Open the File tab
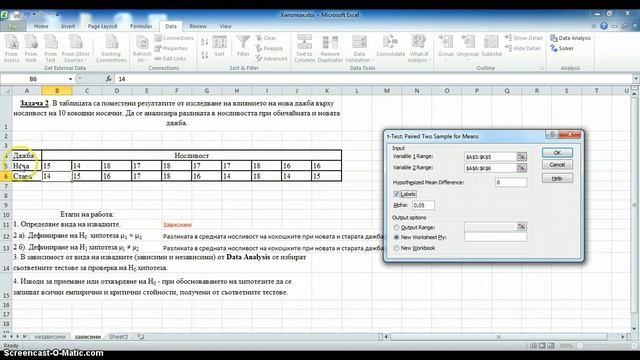Screen dimensions: 640x360 [x=13, y=26]
